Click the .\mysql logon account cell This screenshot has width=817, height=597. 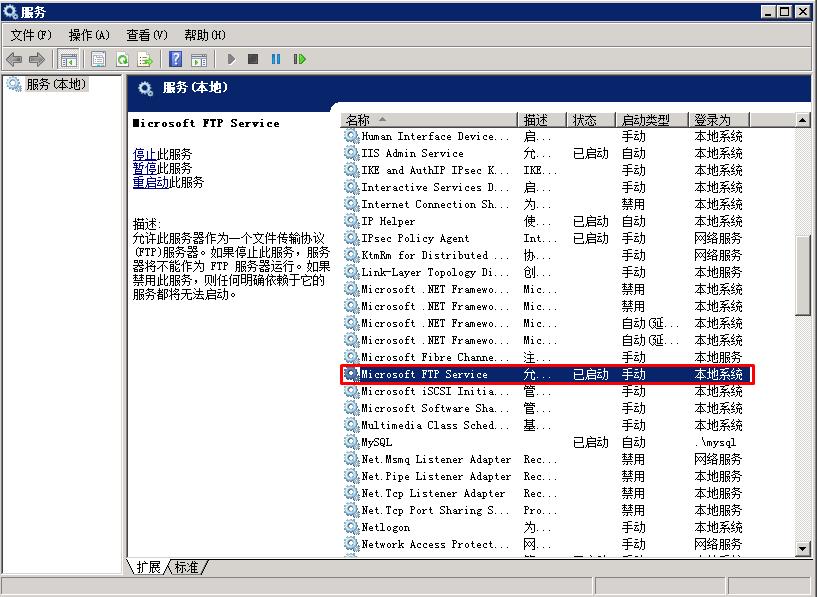click(x=715, y=443)
